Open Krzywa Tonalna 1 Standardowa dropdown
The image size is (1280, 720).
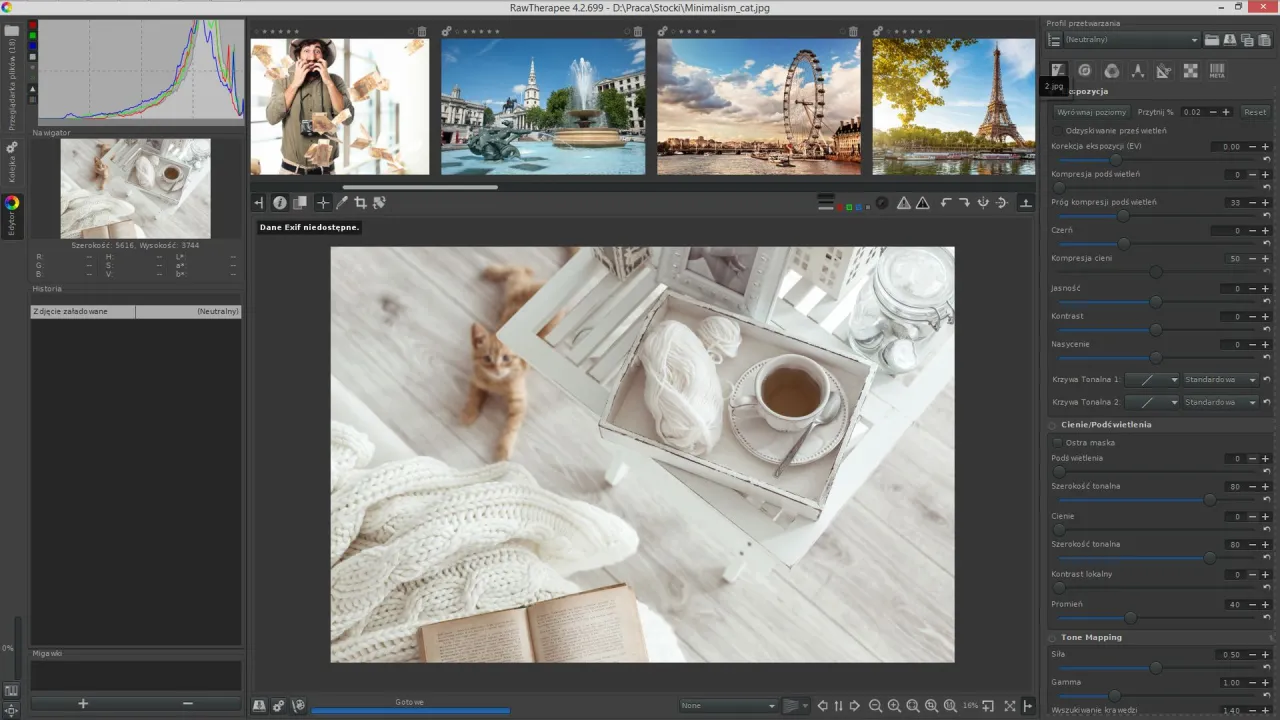[1219, 379]
